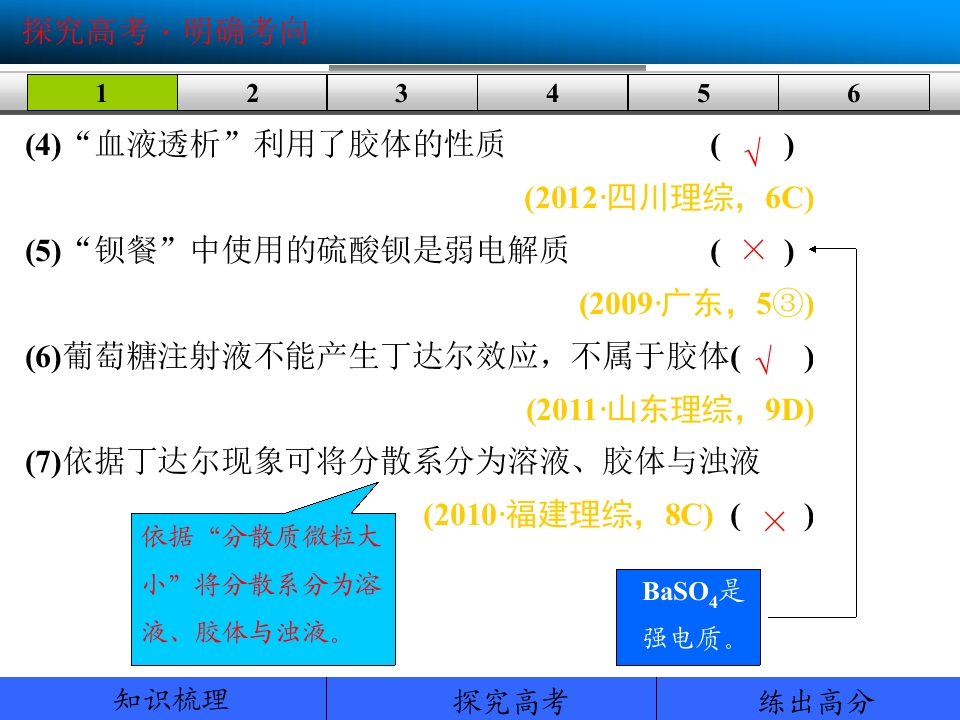Screen dimensions: 960x720
Task: Click the source text 2010·福建理综, 8C
Action: pos(568,515)
